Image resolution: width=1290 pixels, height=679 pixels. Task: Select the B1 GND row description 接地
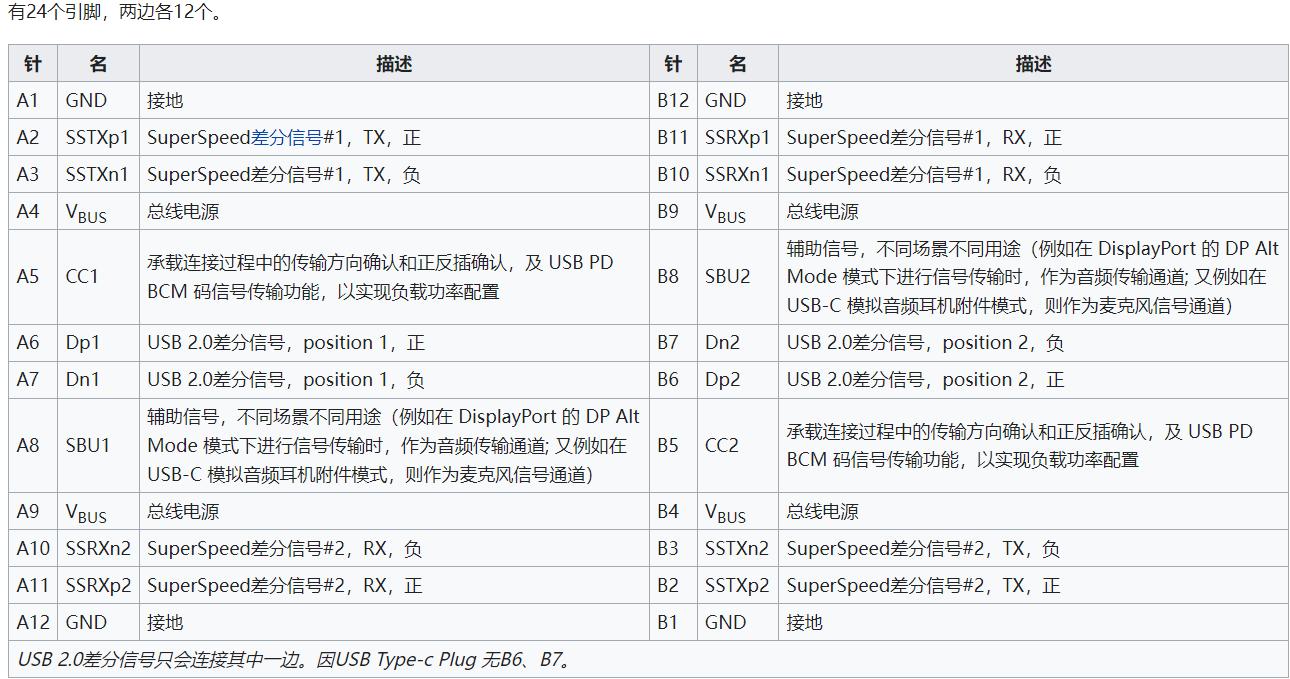coord(805,622)
